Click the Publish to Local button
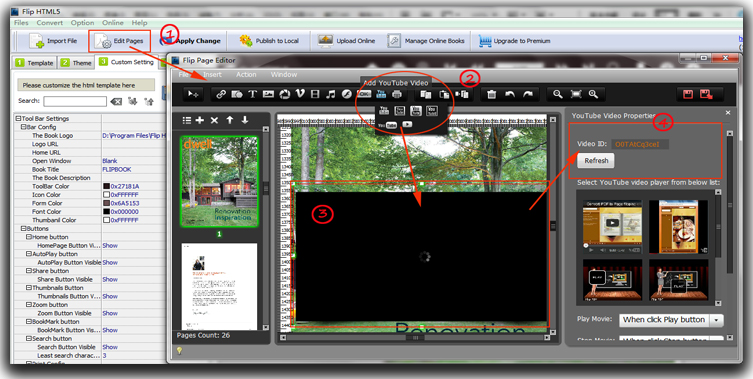This screenshot has width=753, height=379. coord(269,41)
